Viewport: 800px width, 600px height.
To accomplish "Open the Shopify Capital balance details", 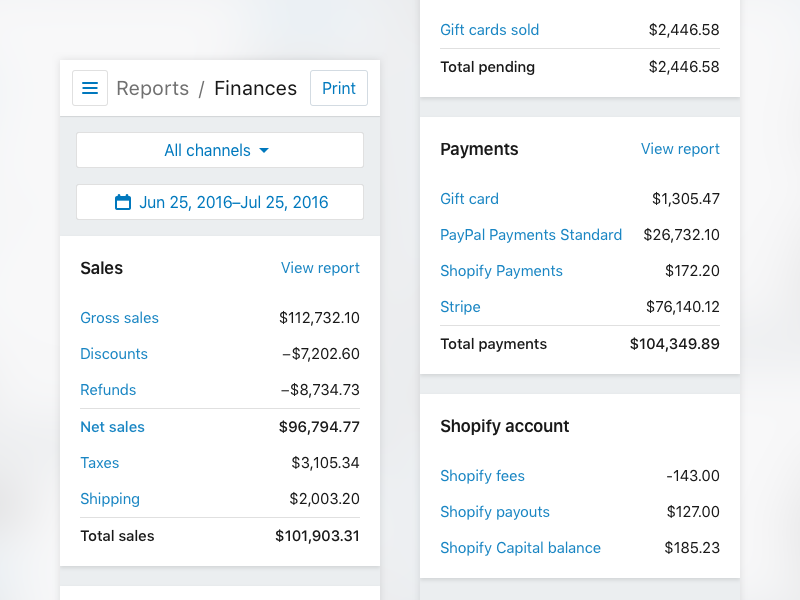I will point(520,548).
